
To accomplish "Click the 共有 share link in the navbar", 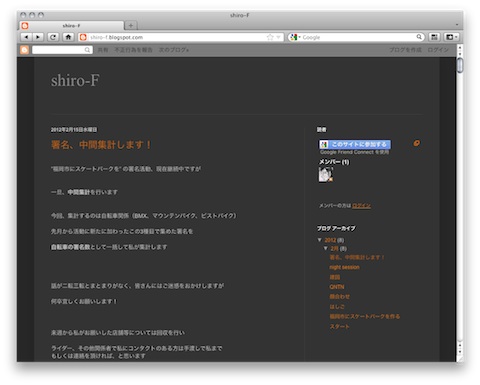I will (103, 50).
